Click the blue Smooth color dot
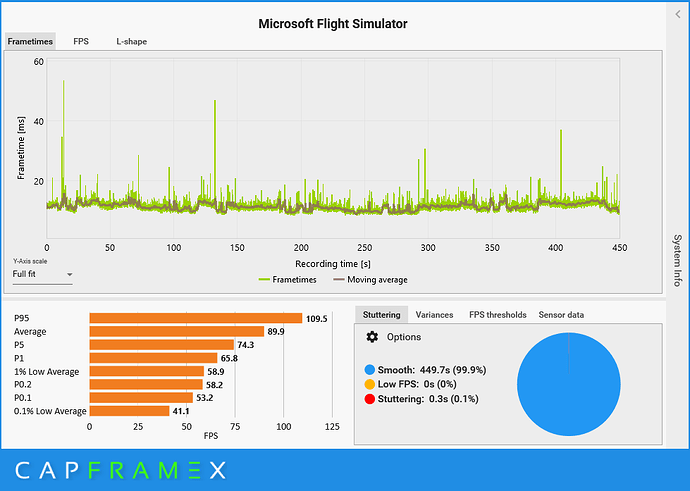This screenshot has height=491, width=690. [370, 370]
